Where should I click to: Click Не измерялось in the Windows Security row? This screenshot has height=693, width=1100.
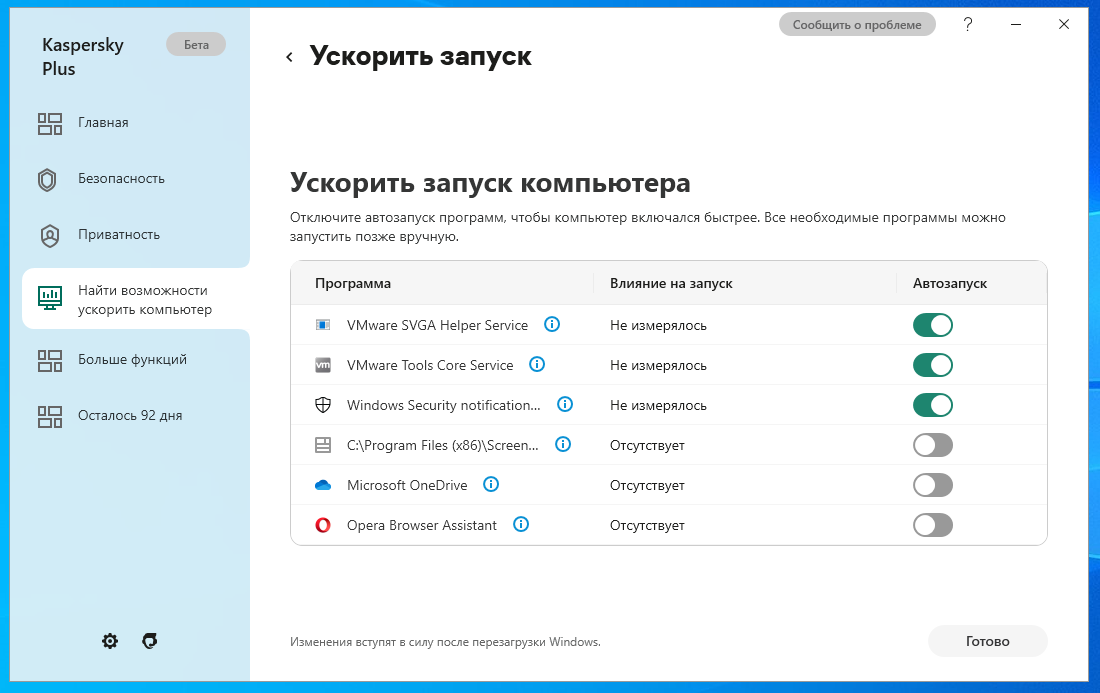click(658, 405)
